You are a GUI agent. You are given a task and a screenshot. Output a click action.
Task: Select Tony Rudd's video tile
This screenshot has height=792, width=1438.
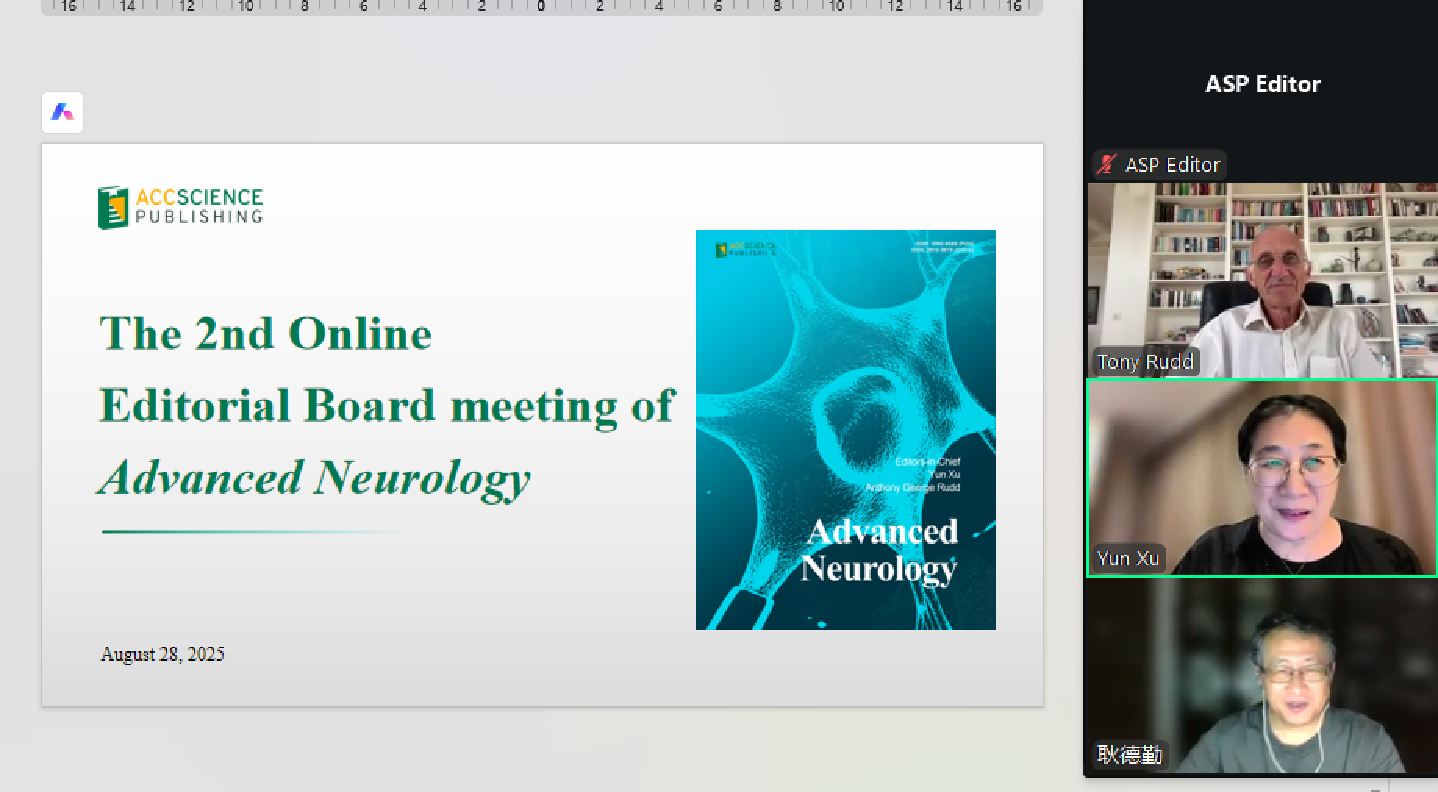pos(1263,280)
